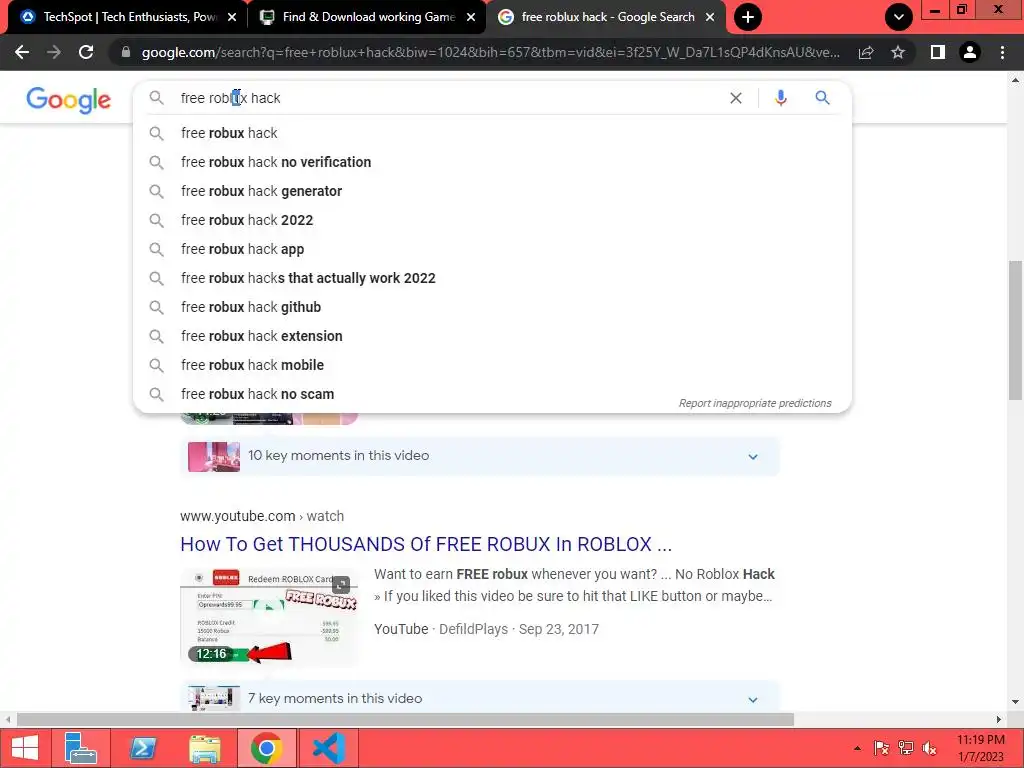Image resolution: width=1024 pixels, height=768 pixels.
Task: Choose suggestion free robux hack extension
Action: click(492, 336)
